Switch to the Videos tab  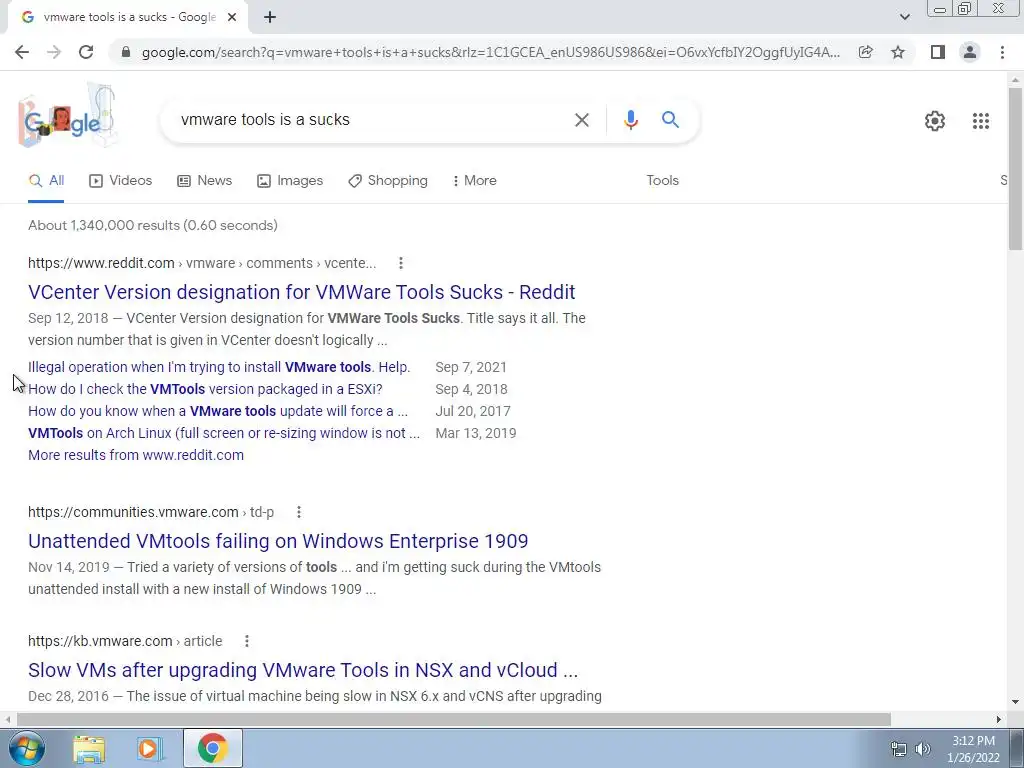pos(121,181)
